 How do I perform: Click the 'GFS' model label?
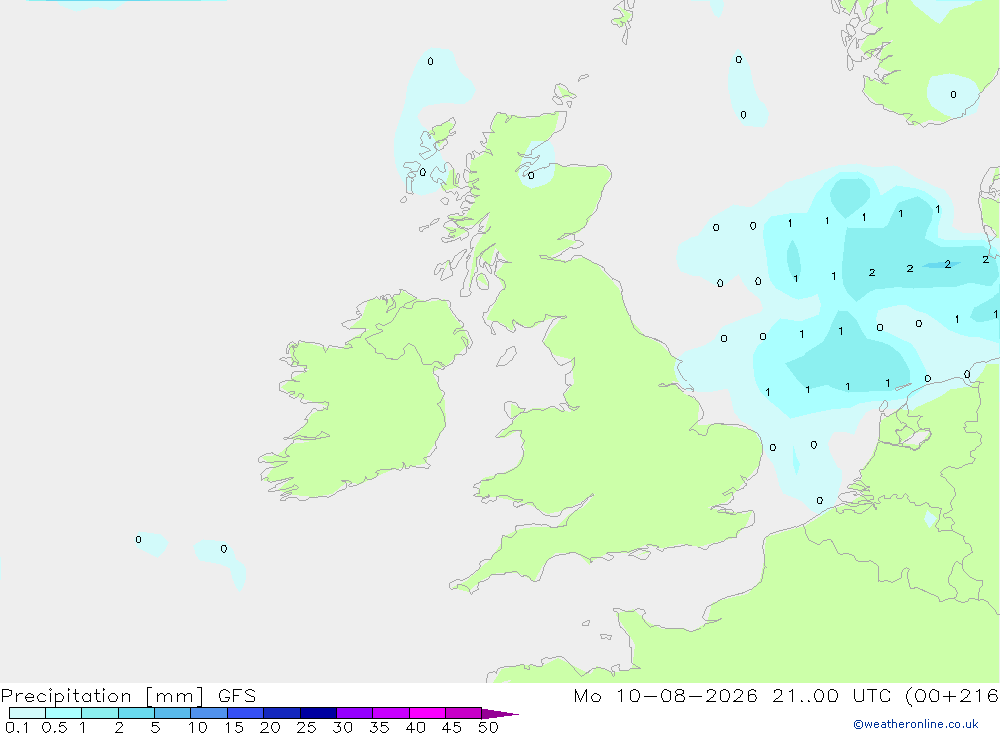[x=237, y=696]
